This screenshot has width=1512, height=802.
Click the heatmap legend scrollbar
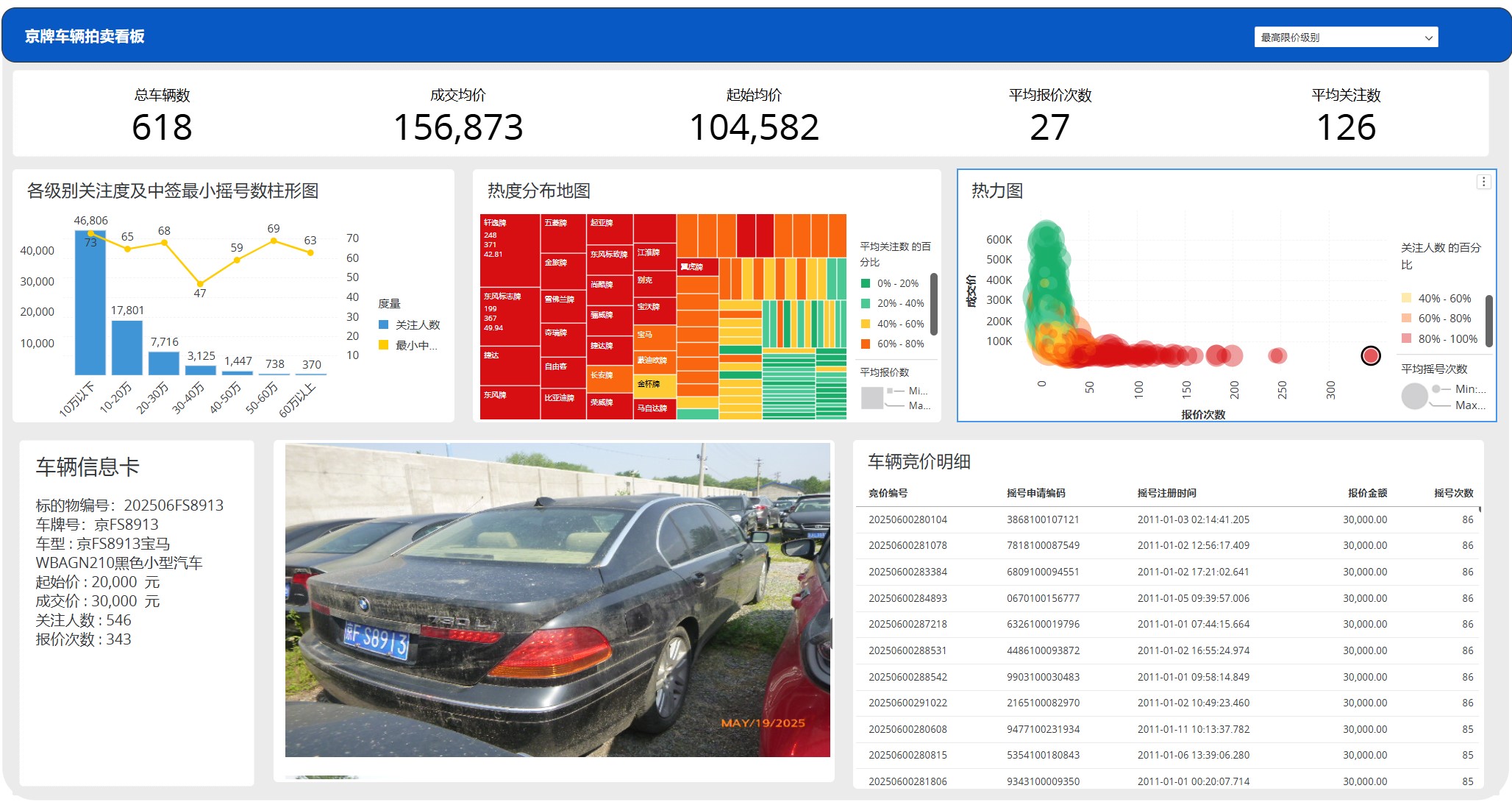tap(1488, 320)
